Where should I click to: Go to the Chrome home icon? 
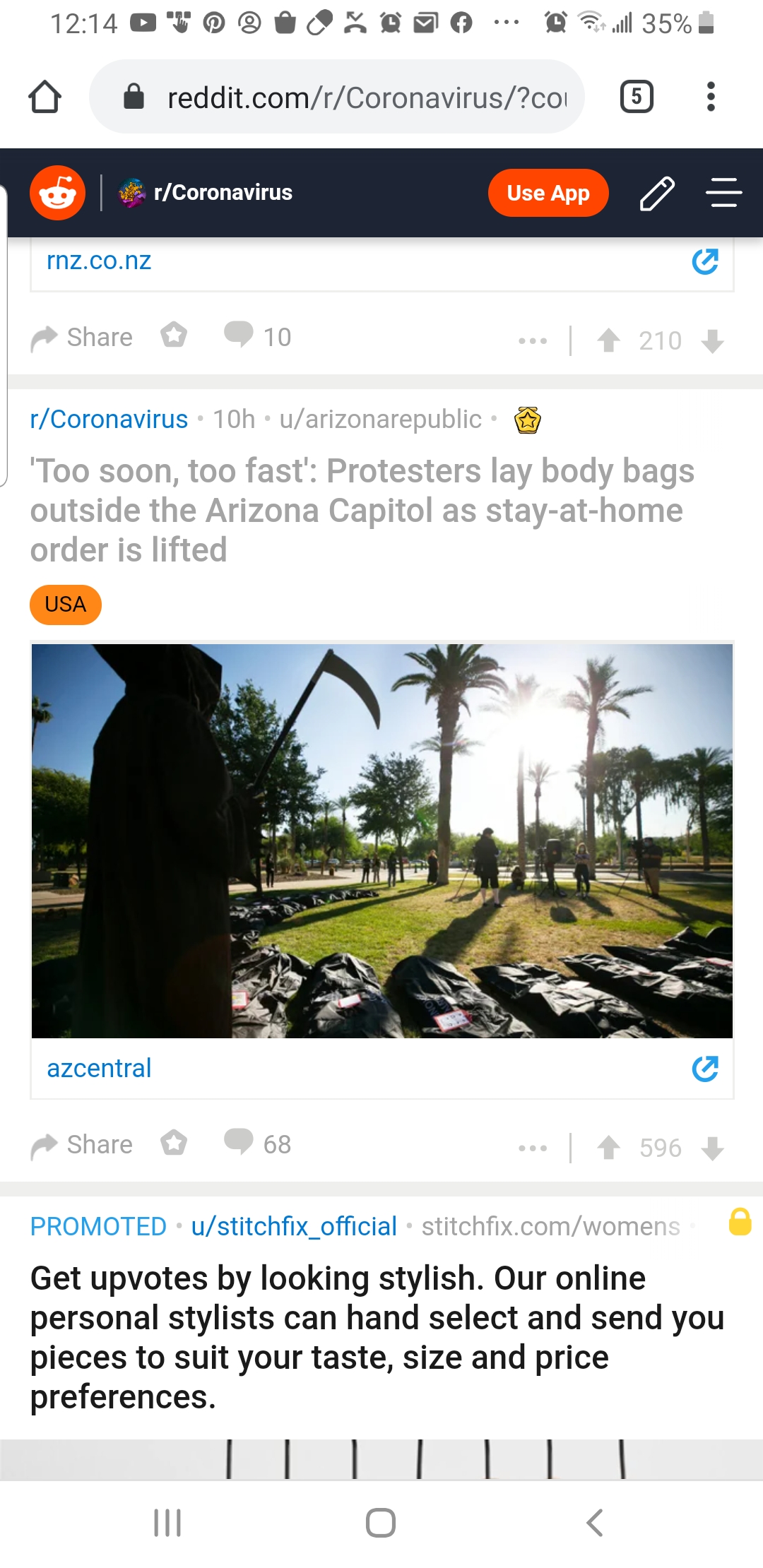point(45,97)
